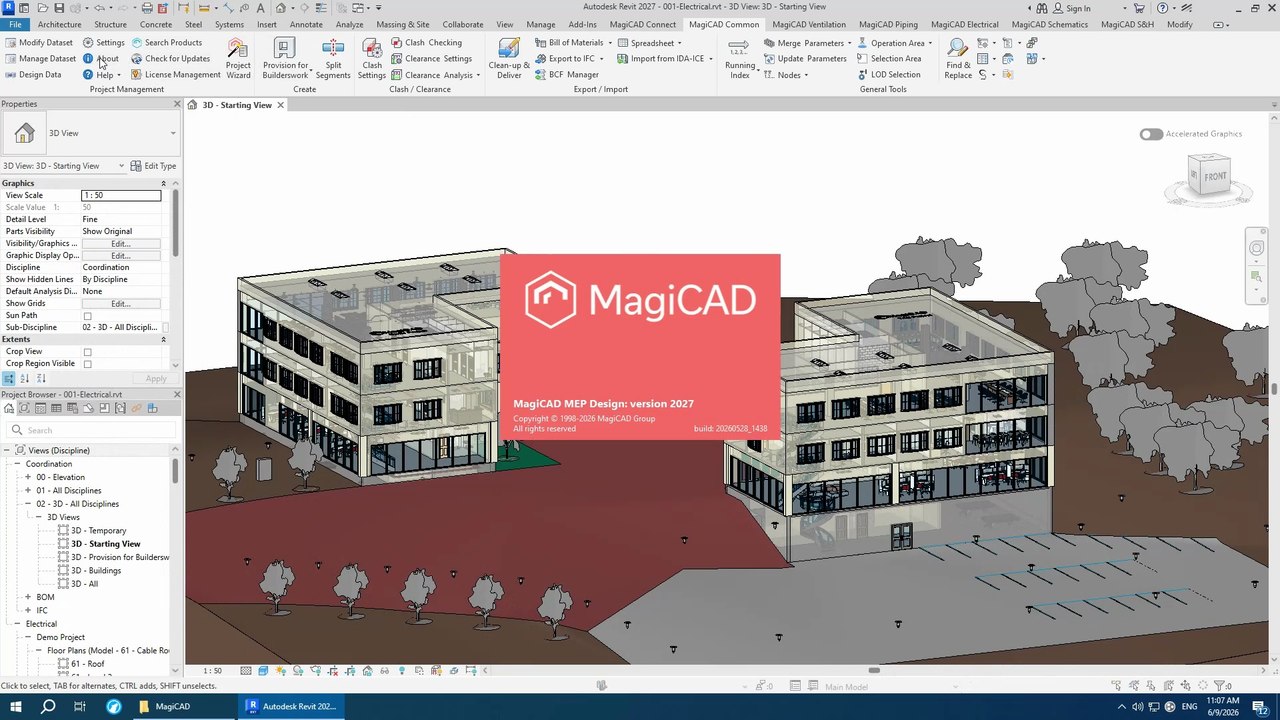The width and height of the screenshot is (1280, 720).
Task: Click the View Scale input field
Action: click(121, 196)
